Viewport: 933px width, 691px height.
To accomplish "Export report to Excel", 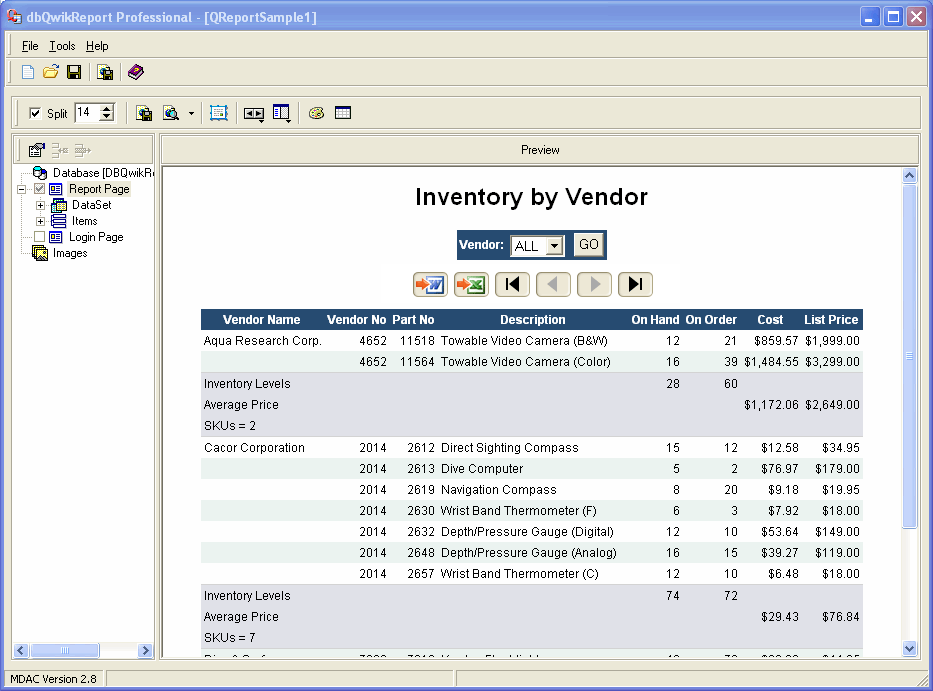I will tap(471, 285).
